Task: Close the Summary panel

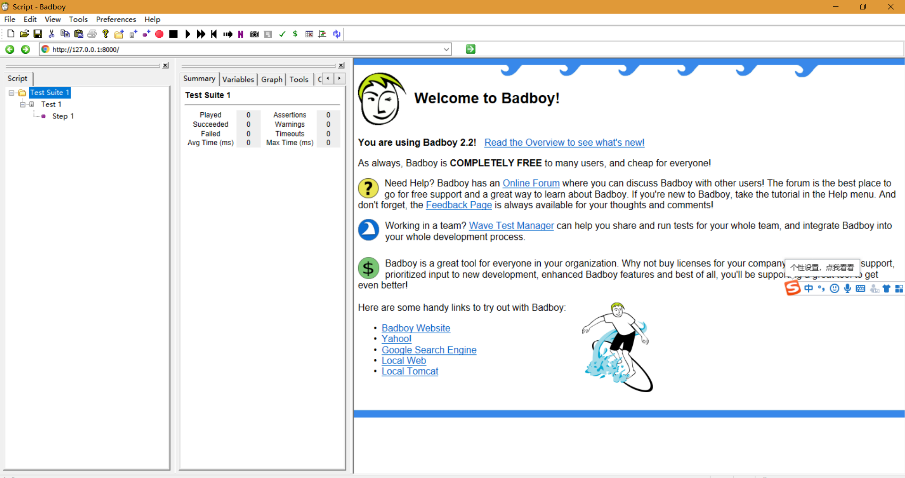Action: click(x=341, y=66)
